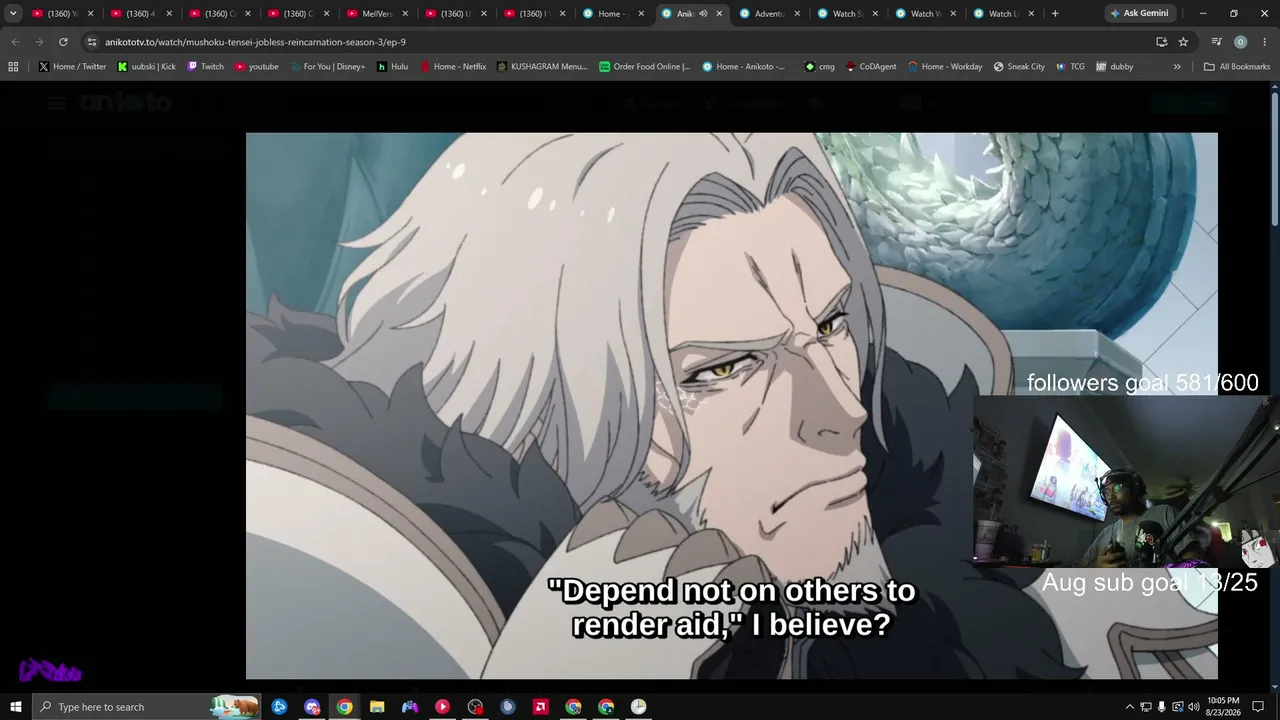Click the Ask Gemini button
1280x720 pixels.
pos(1139,14)
